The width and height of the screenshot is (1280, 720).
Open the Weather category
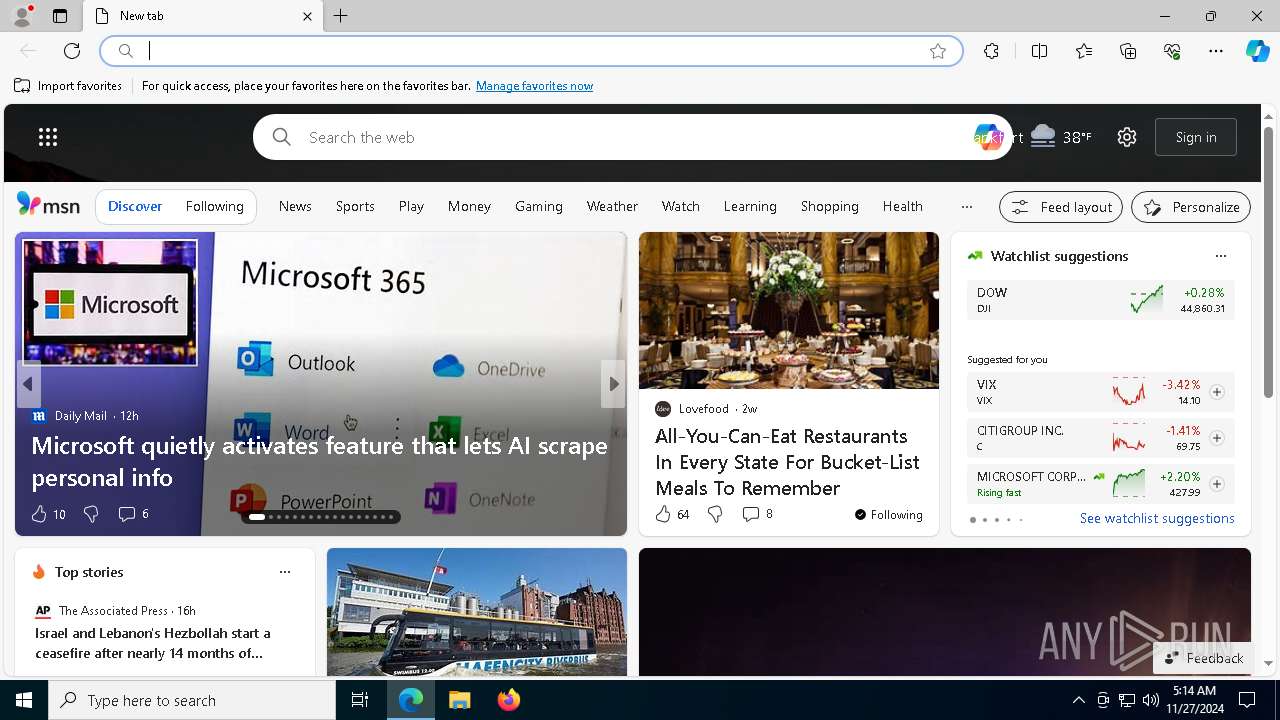(612, 206)
